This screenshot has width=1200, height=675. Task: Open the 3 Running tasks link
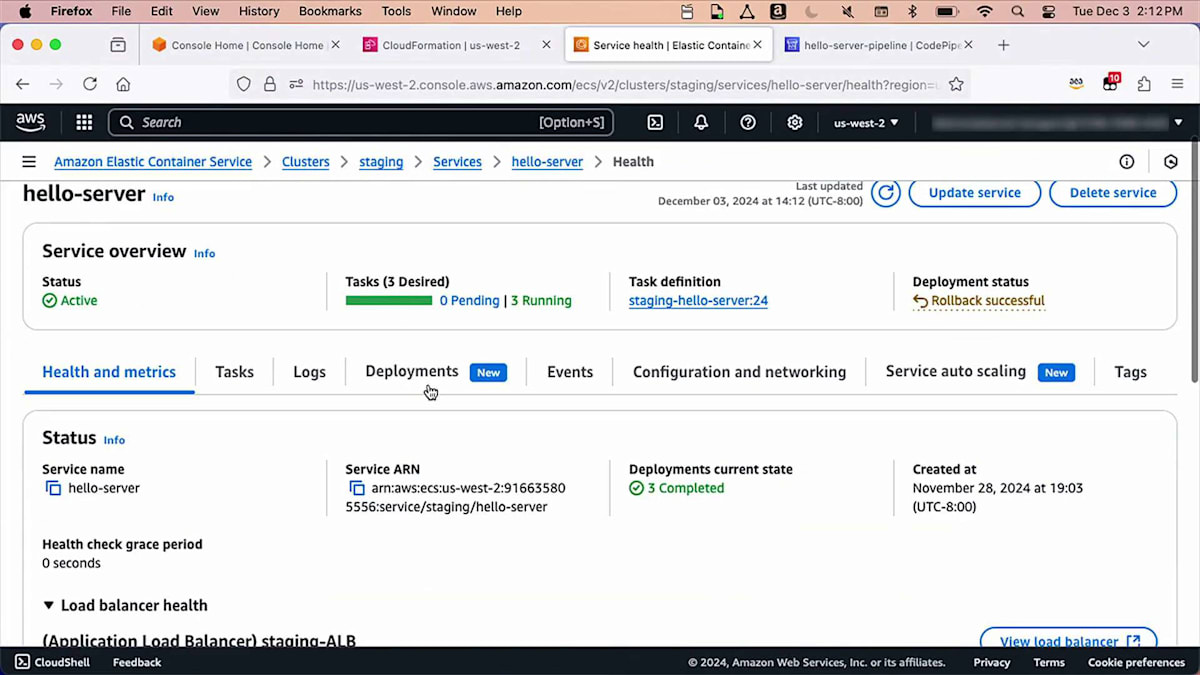coord(541,300)
